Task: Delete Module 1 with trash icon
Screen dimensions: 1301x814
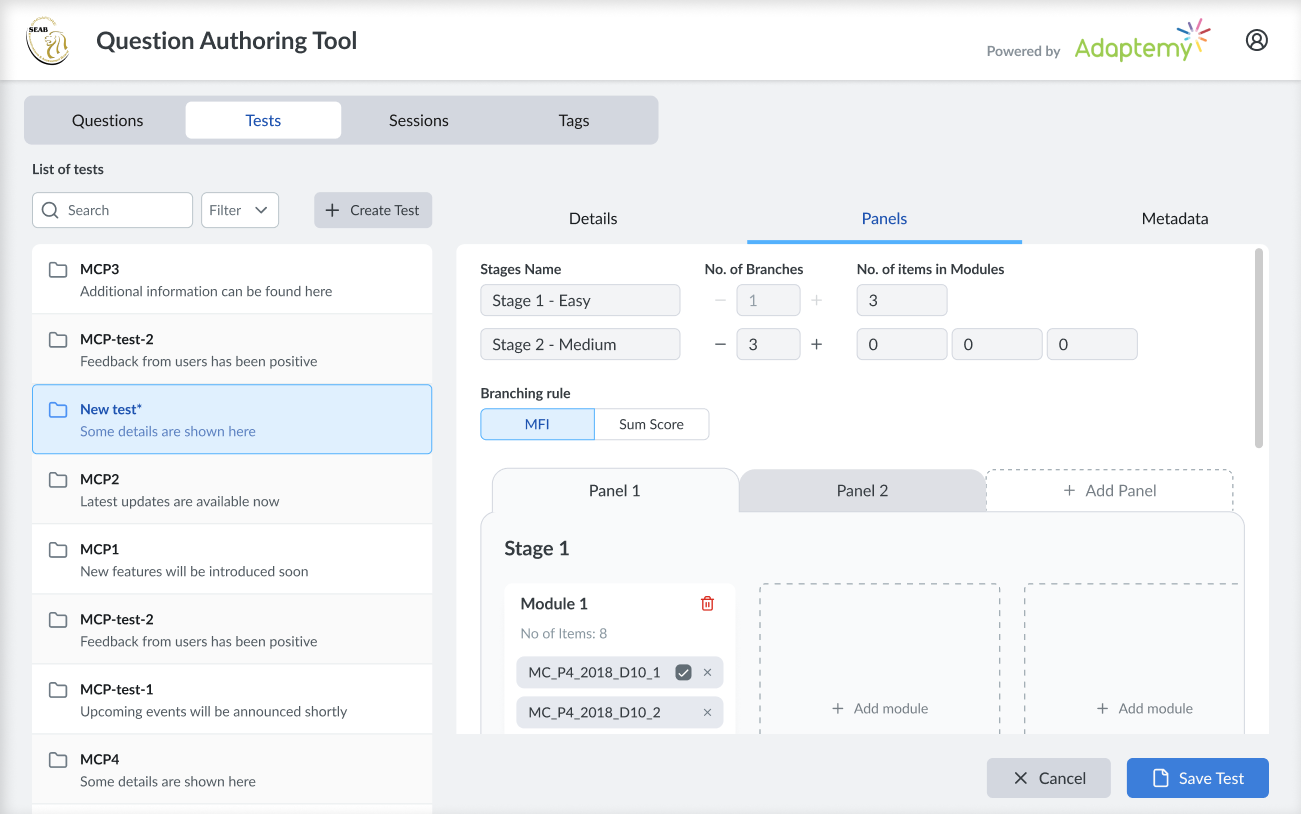Action: [707, 603]
